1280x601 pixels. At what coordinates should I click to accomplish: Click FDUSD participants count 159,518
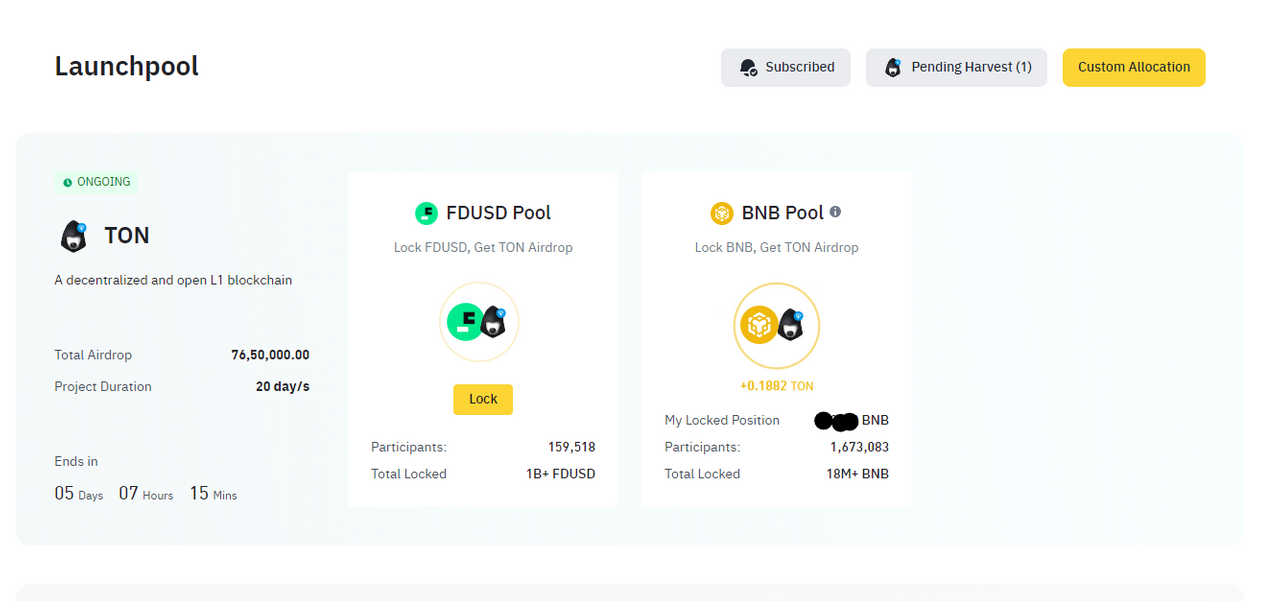[572, 447]
